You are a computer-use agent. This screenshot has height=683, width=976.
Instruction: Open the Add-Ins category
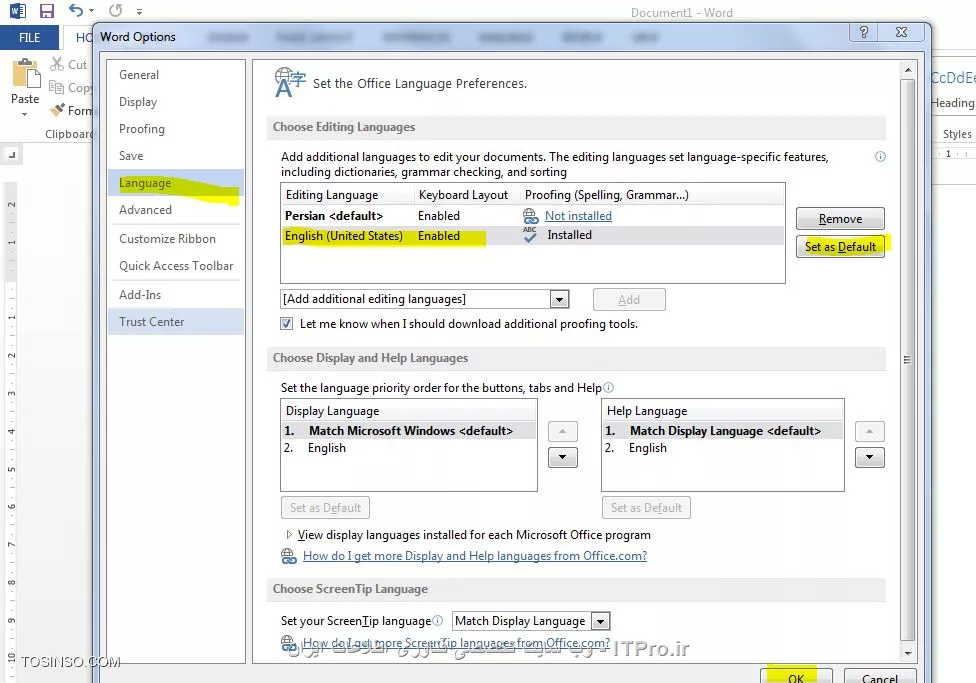pyautogui.click(x=176, y=295)
